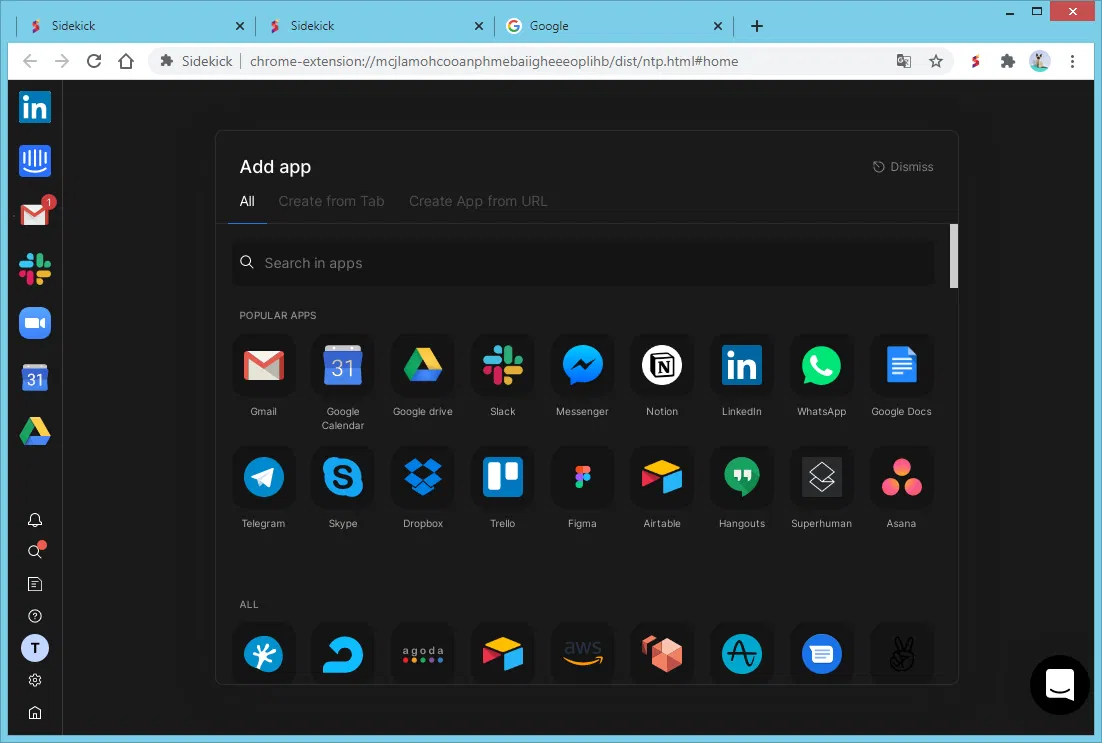Open Google Drive in the left sidebar
Screen dimensions: 1102x743
(34, 431)
